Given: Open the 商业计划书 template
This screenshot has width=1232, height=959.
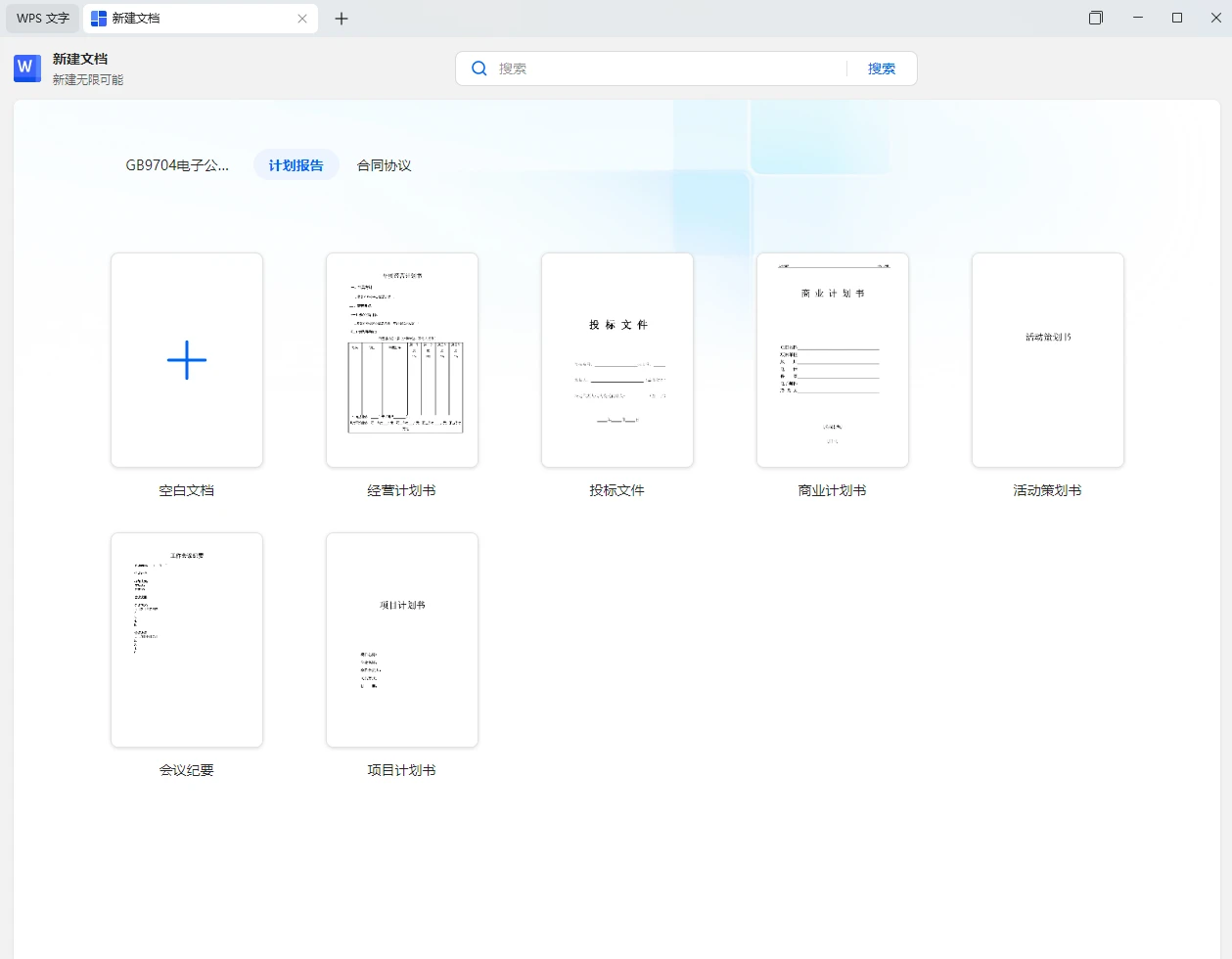Looking at the screenshot, I should (832, 360).
